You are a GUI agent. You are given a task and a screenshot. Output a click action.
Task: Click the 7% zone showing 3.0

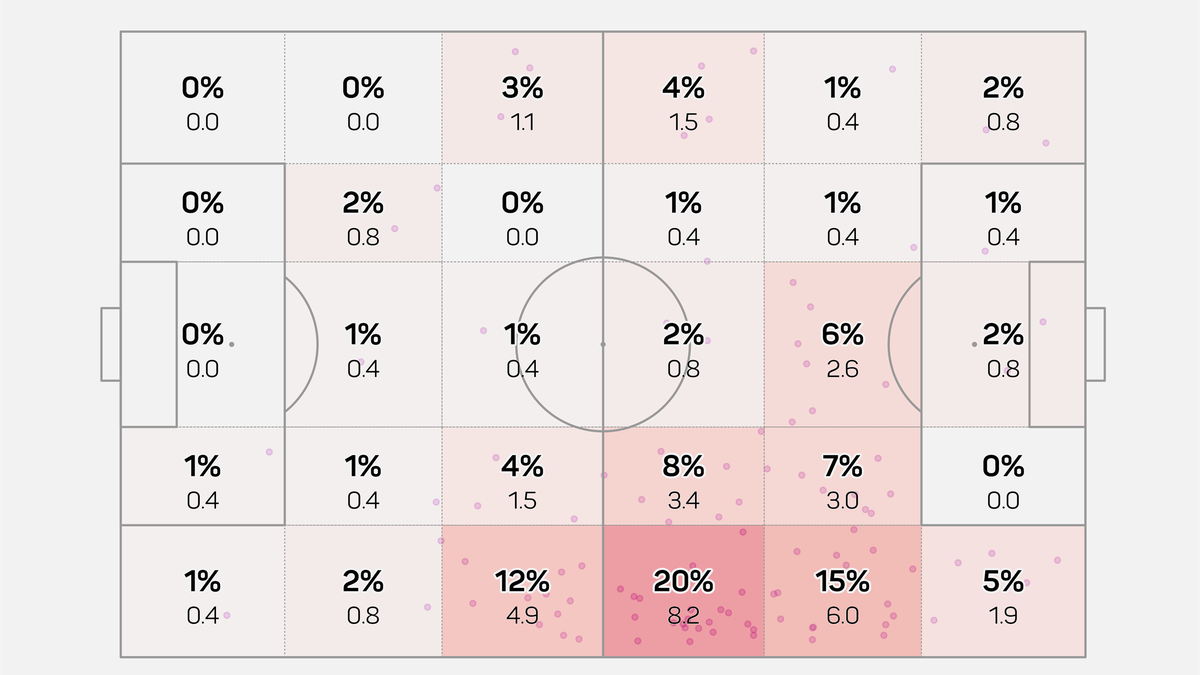tap(842, 477)
